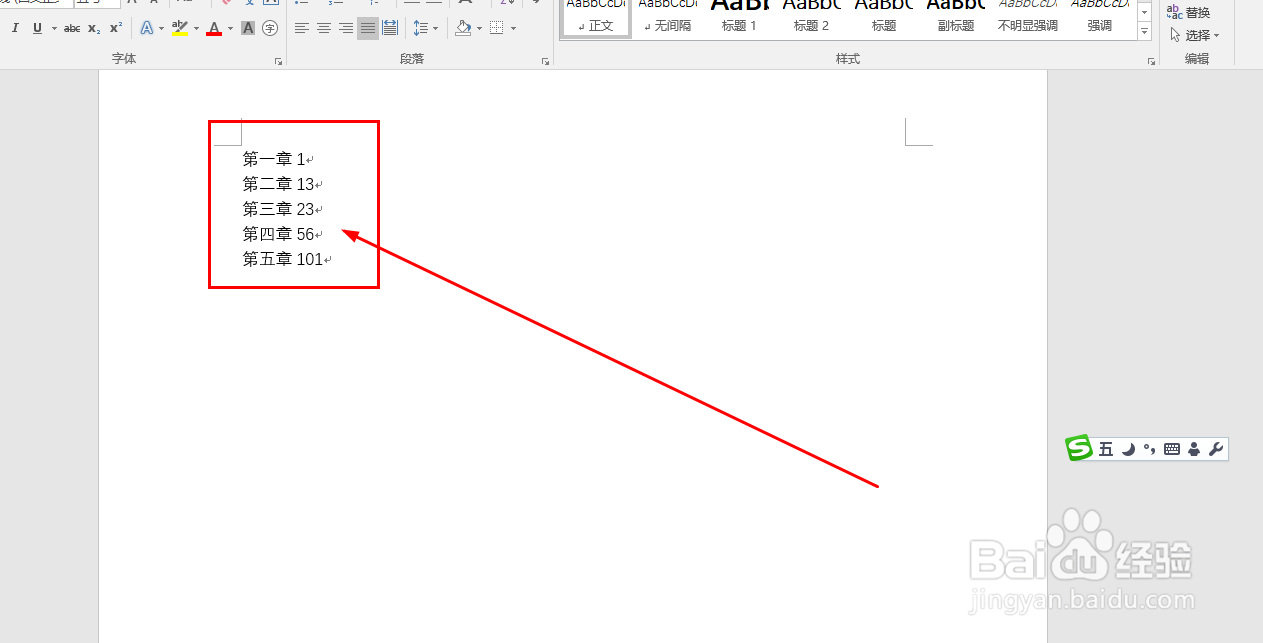
Task: Apply the 副标题 style
Action: coord(956,18)
